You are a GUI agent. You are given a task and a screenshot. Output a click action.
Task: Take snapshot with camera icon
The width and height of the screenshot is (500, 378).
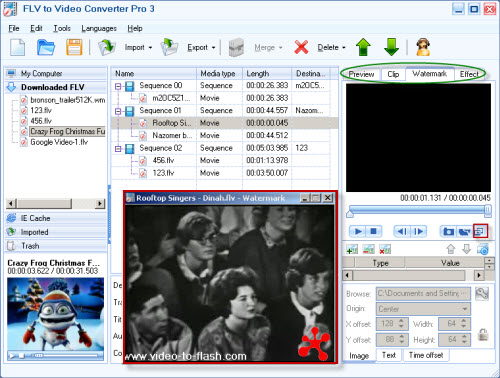pyautogui.click(x=448, y=231)
